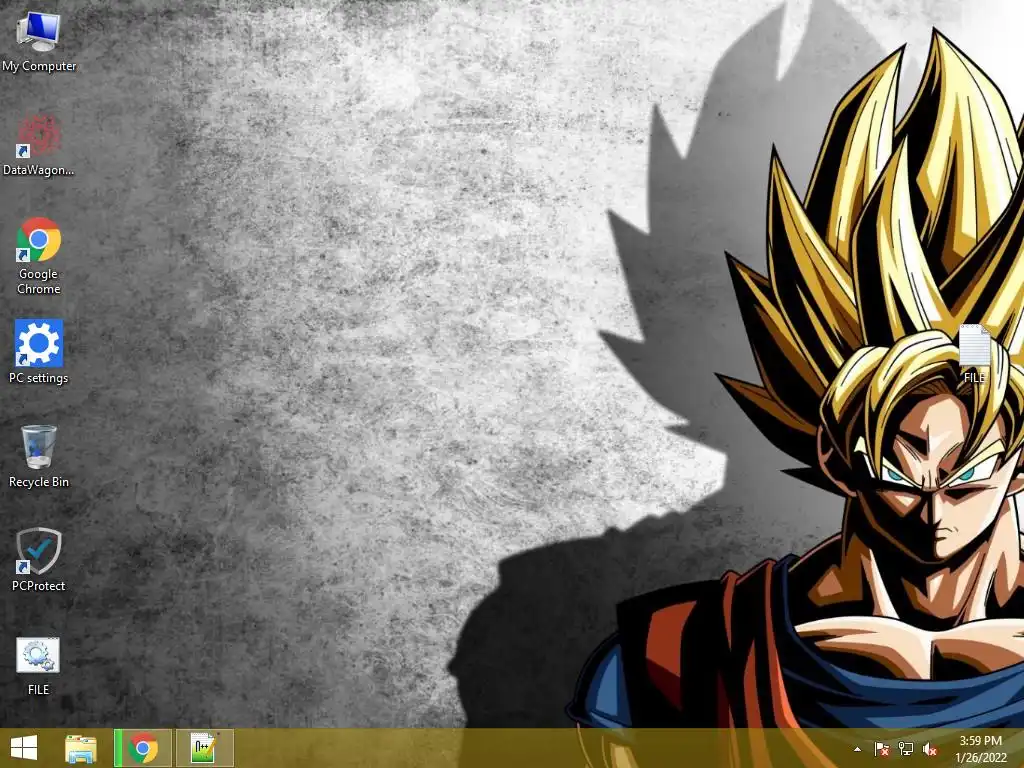Switch to Chrome in the taskbar
Screen dimensions: 1024x768
click(143, 748)
